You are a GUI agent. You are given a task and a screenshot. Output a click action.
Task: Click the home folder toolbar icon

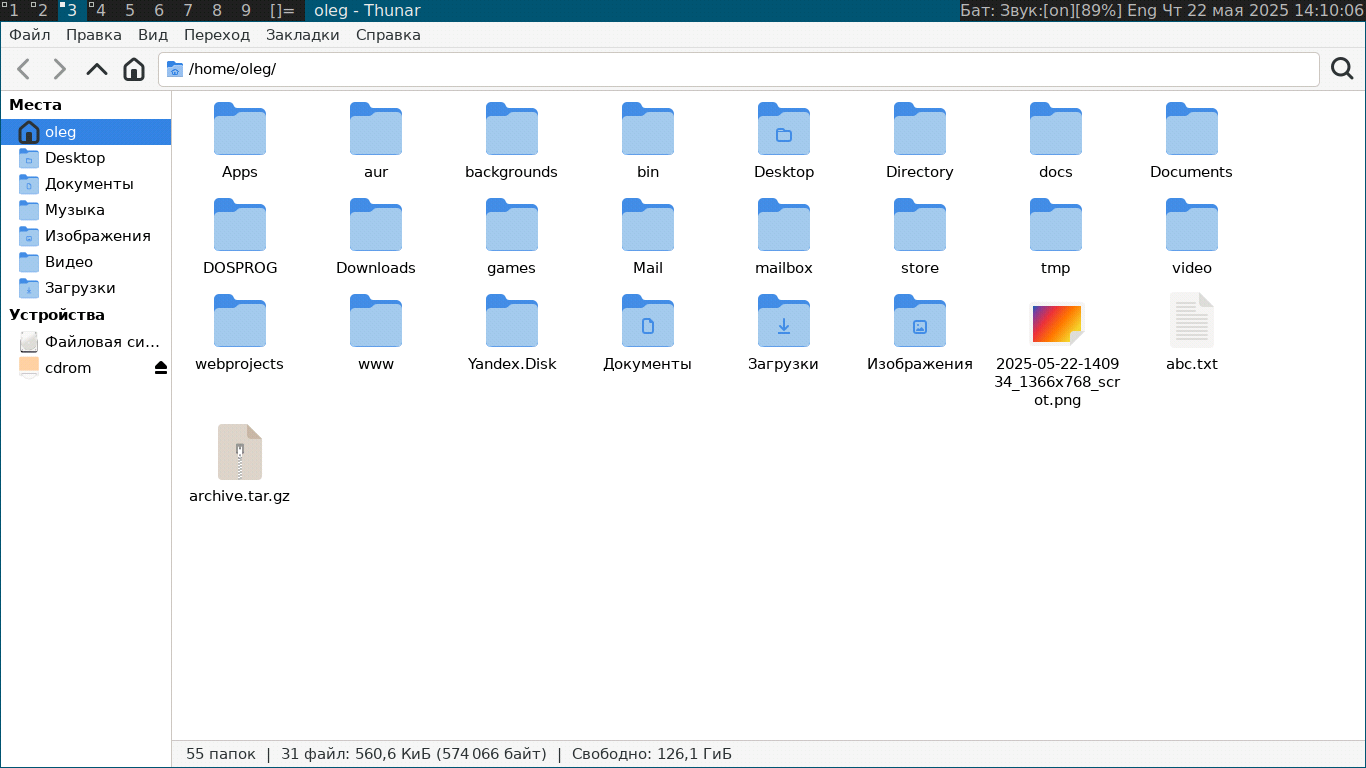(134, 69)
